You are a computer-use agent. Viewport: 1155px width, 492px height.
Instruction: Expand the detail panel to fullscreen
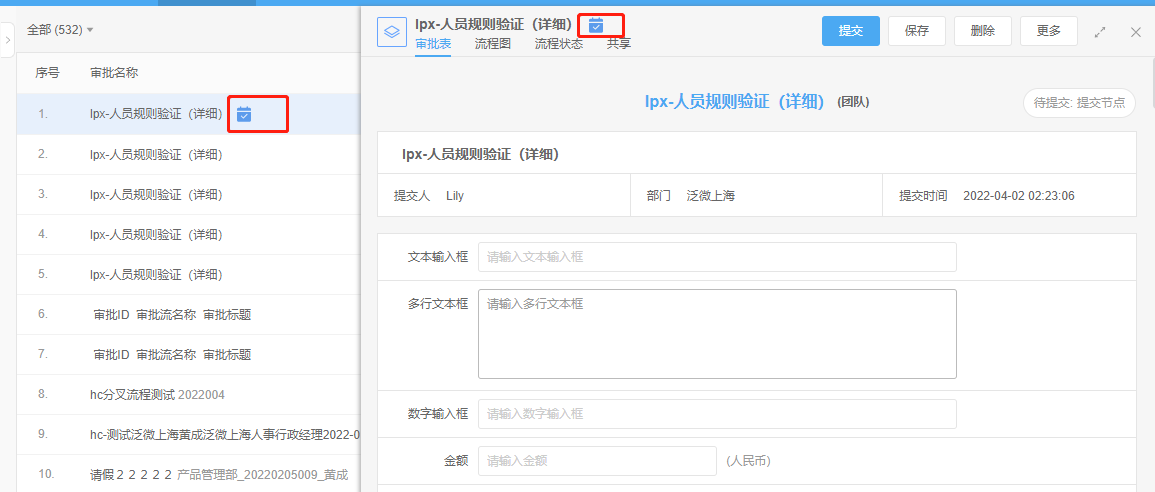tap(1100, 32)
